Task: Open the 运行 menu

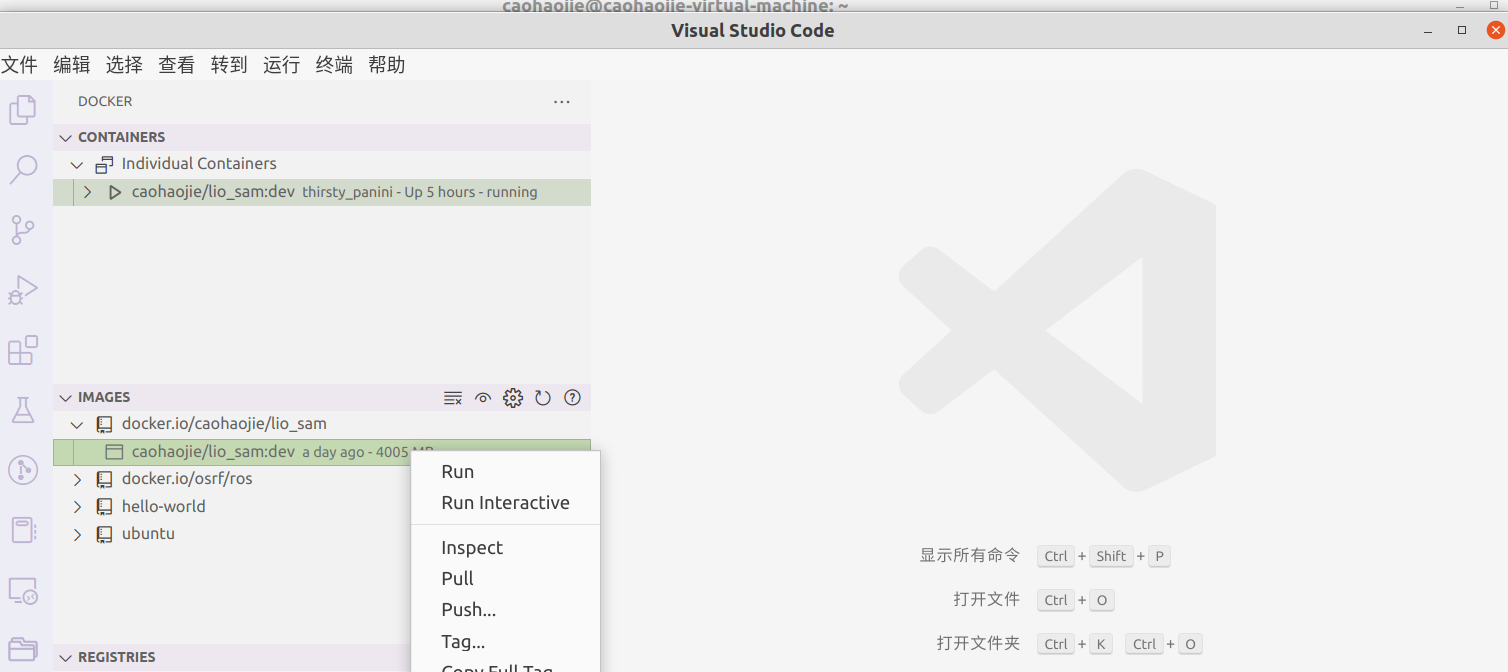Action: 282,65
